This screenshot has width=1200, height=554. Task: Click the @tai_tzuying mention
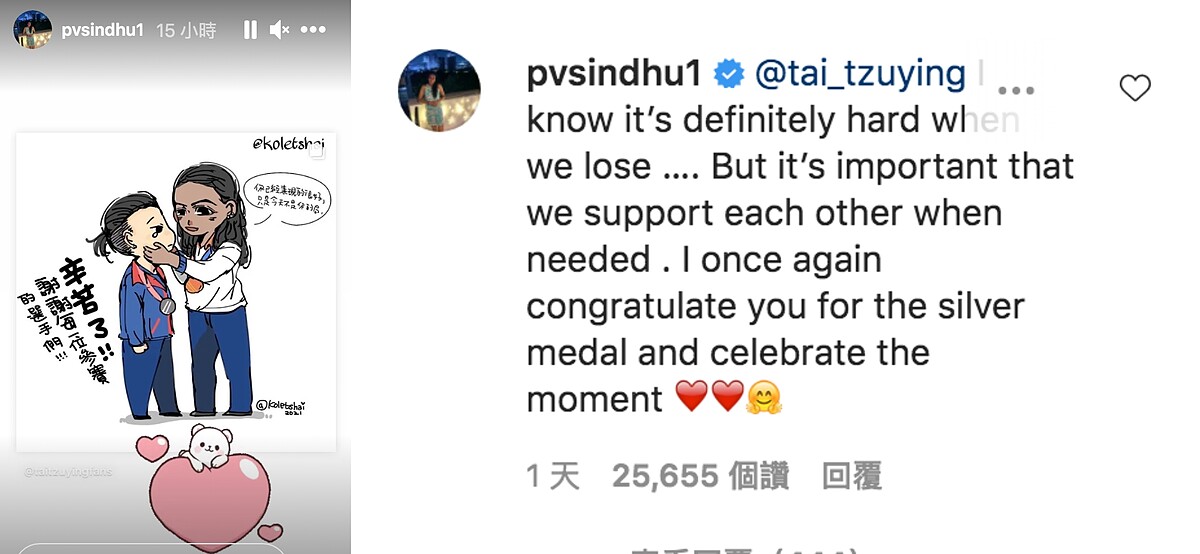(860, 74)
